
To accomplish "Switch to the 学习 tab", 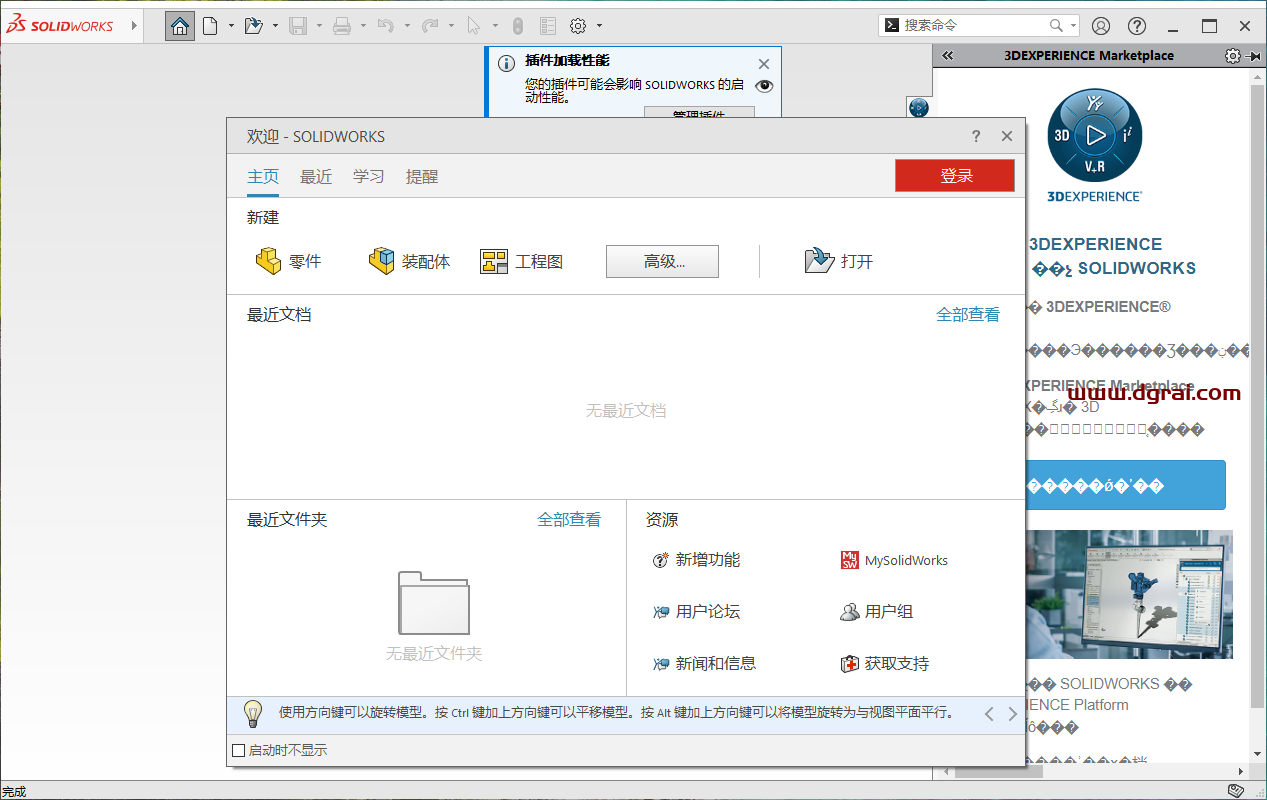I will (369, 176).
